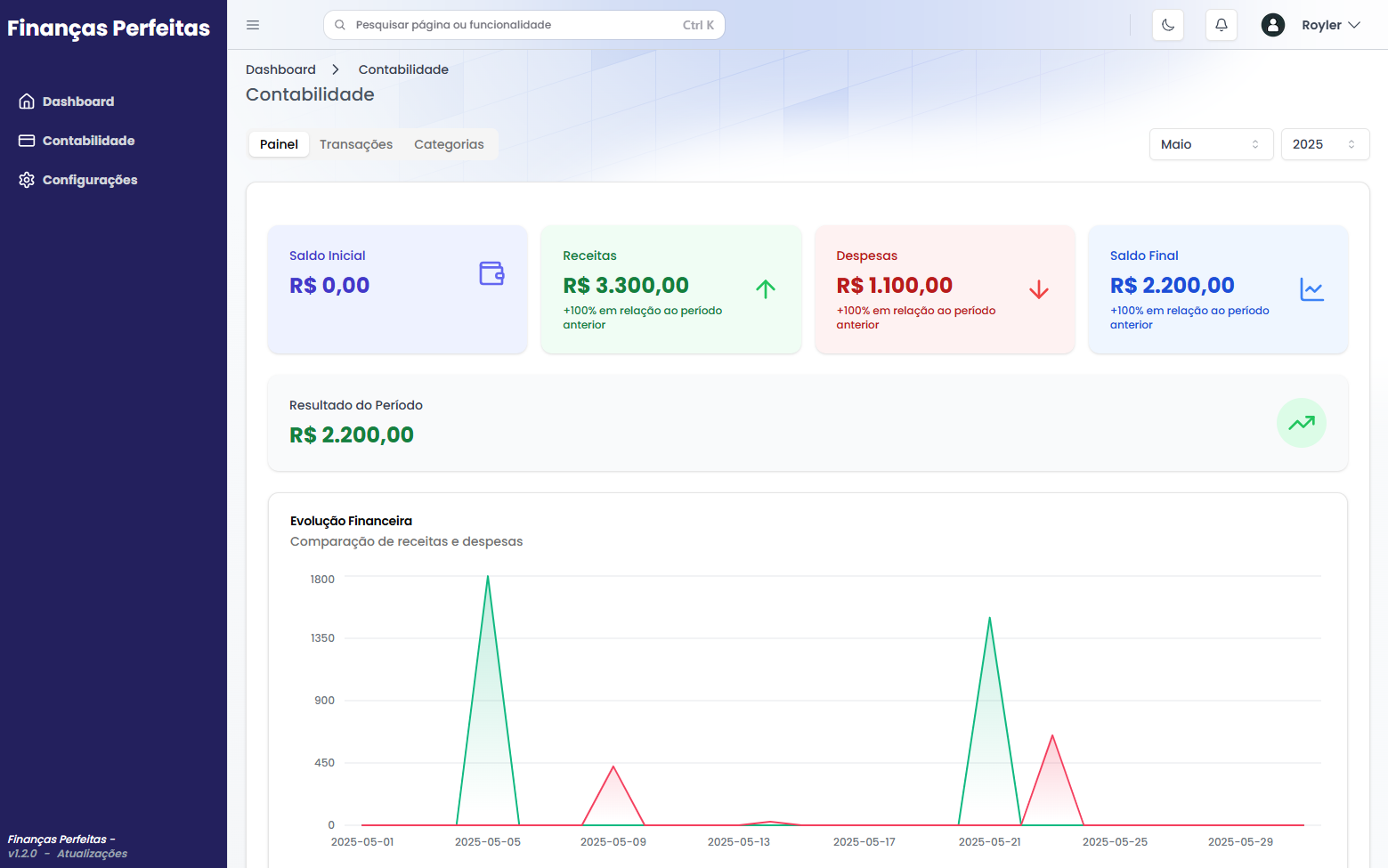
Task: Open the Maio month dropdown
Action: (1210, 144)
